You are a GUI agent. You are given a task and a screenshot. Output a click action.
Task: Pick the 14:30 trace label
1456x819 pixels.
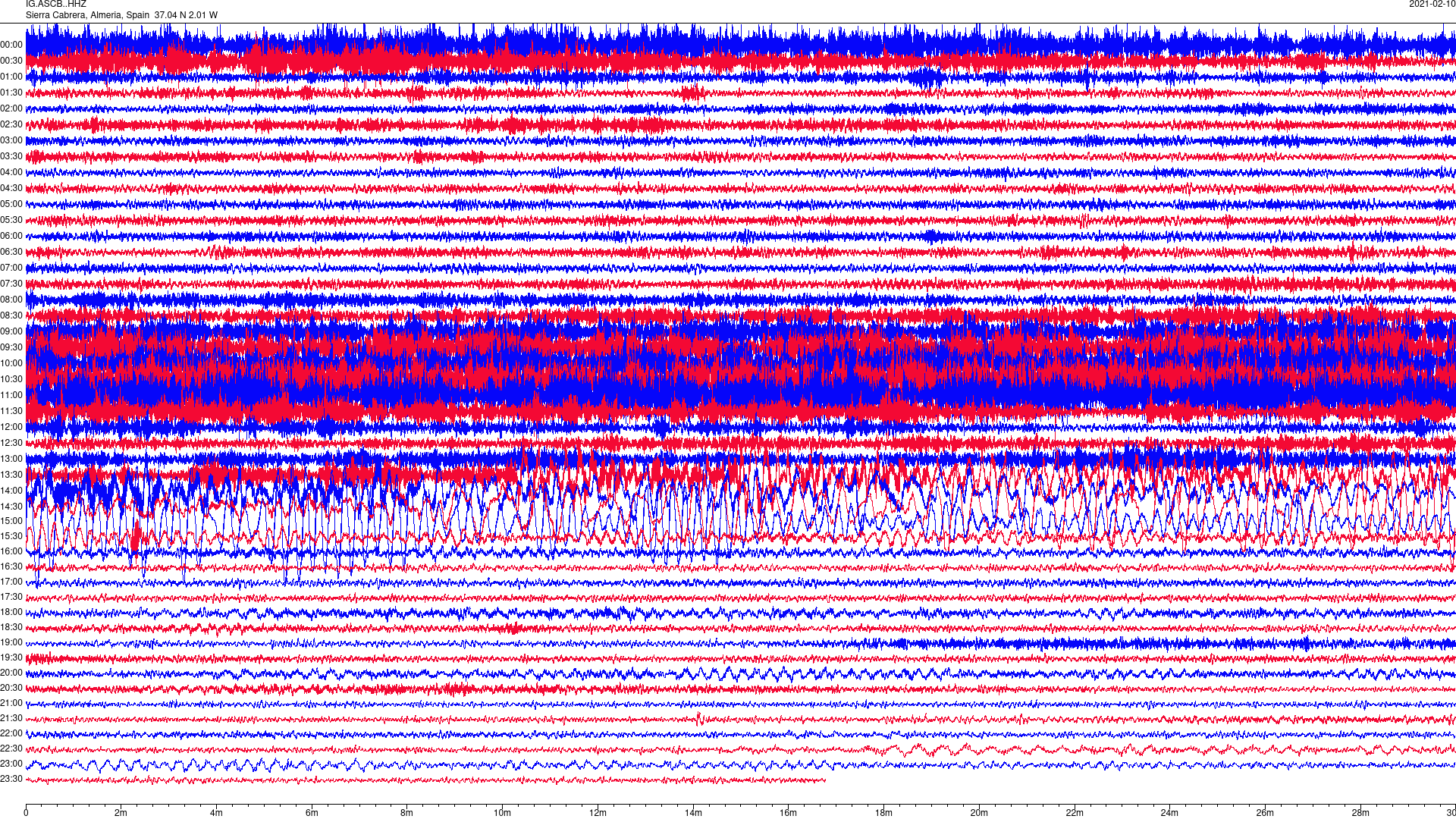(x=11, y=507)
